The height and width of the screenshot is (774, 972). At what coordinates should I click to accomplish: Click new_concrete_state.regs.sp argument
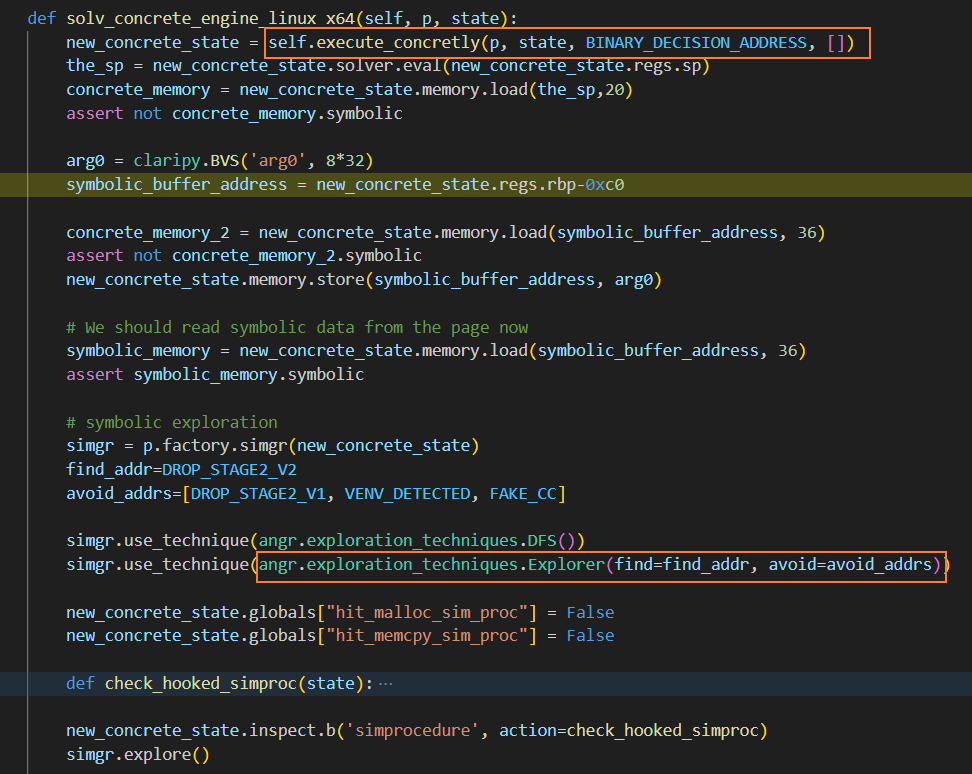pos(576,66)
